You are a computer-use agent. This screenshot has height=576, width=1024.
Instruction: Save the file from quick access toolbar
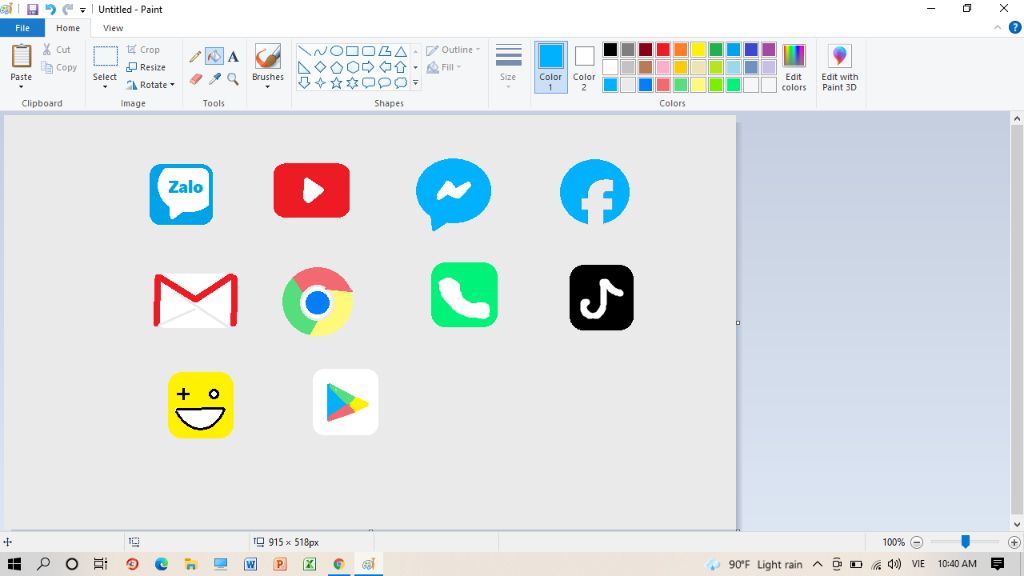[x=32, y=10]
